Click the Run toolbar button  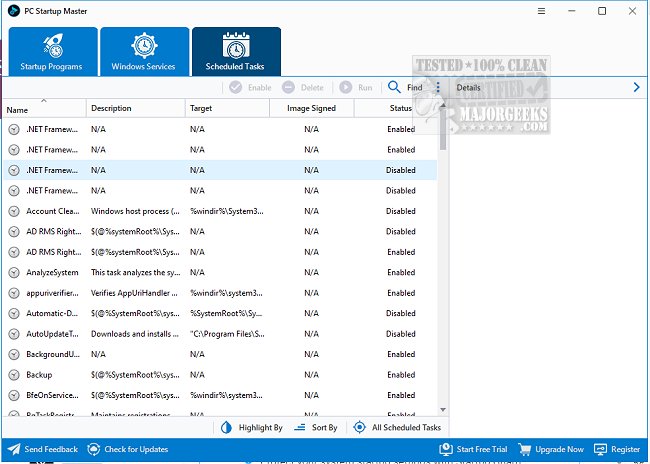pos(356,87)
